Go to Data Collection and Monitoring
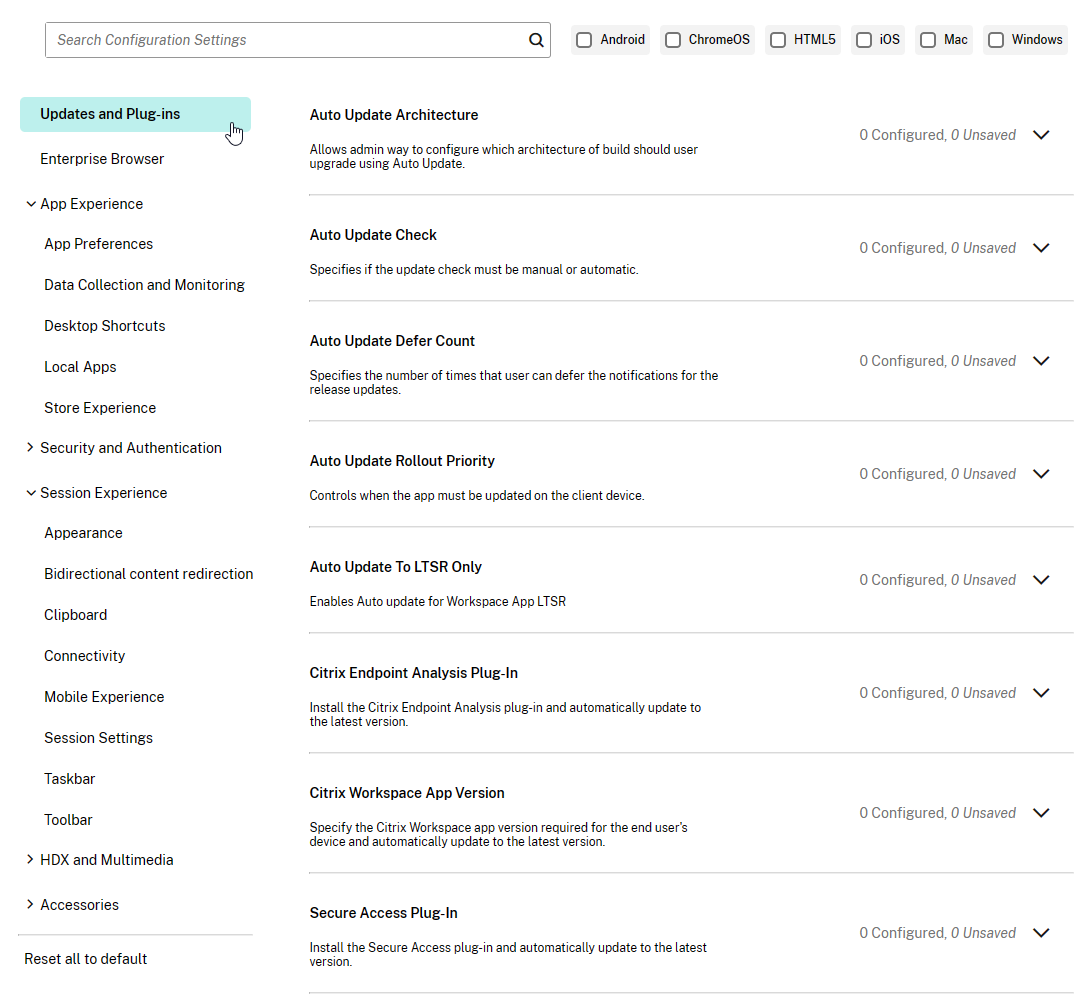The width and height of the screenshot is (1081, 999). pyautogui.click(x=144, y=285)
